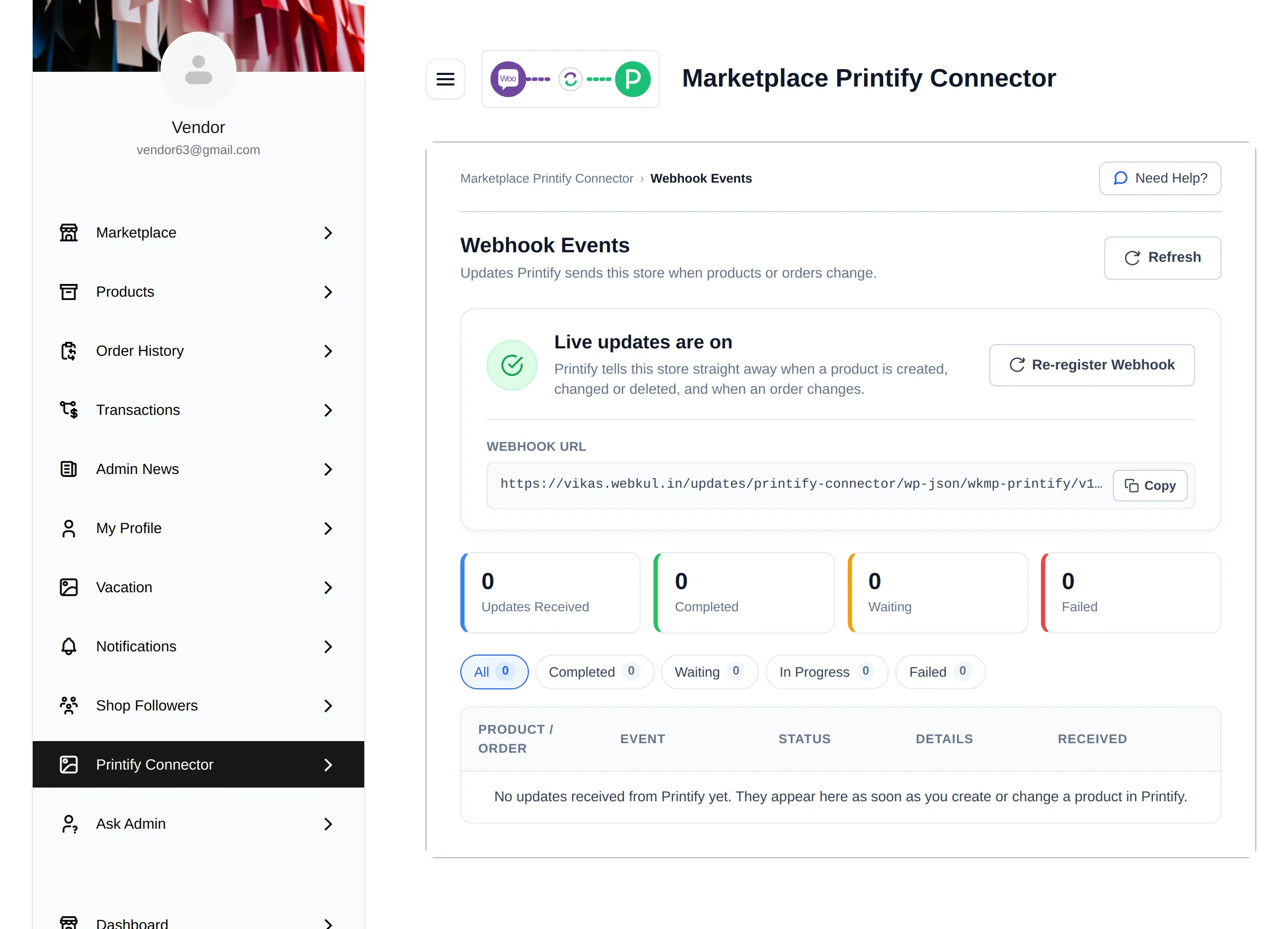Expand the Products menu chevron
This screenshot has width=1288, height=929.
(328, 292)
